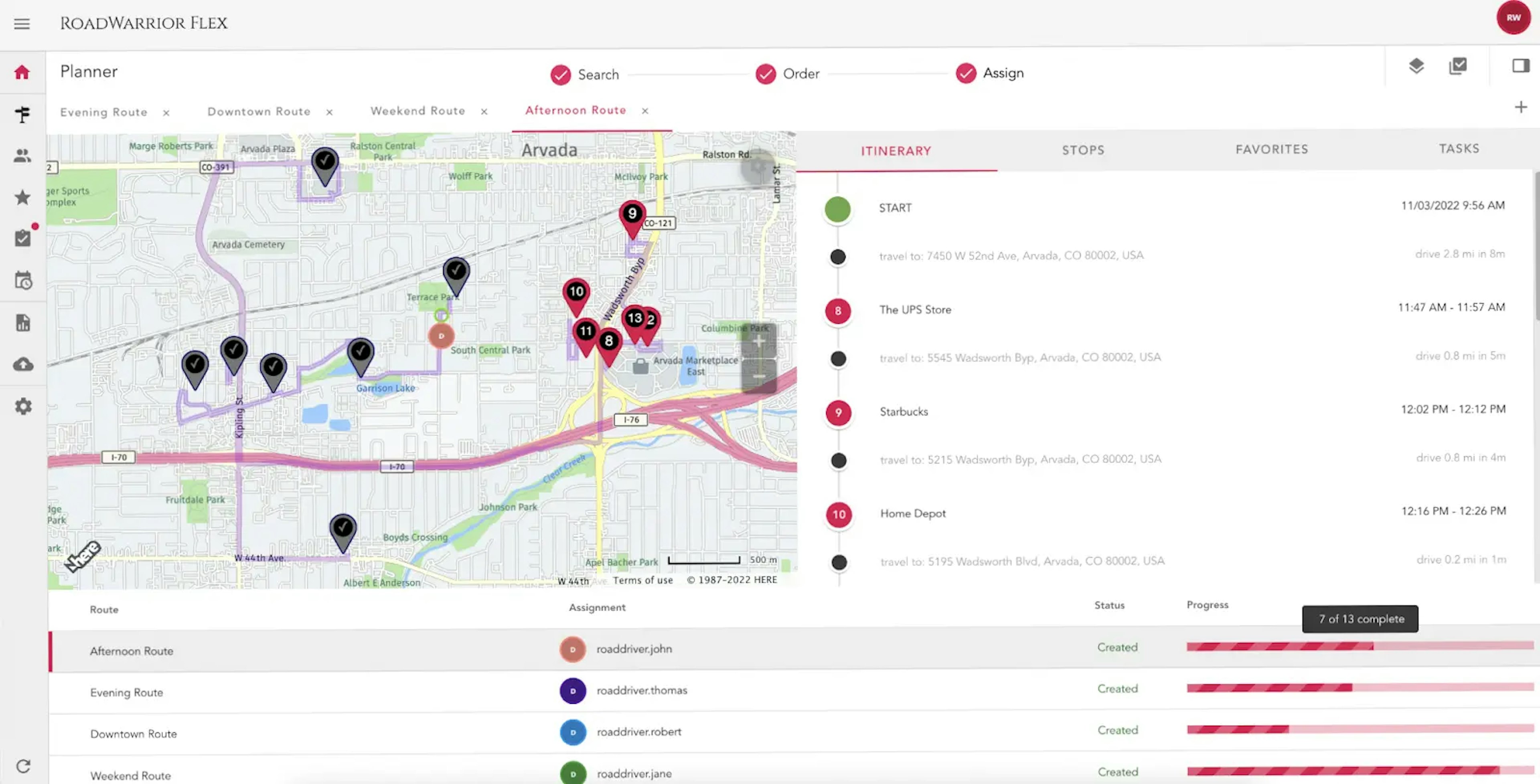Click the route optimization icon in sidebar
This screenshot has width=1540, height=784.
pos(22,114)
